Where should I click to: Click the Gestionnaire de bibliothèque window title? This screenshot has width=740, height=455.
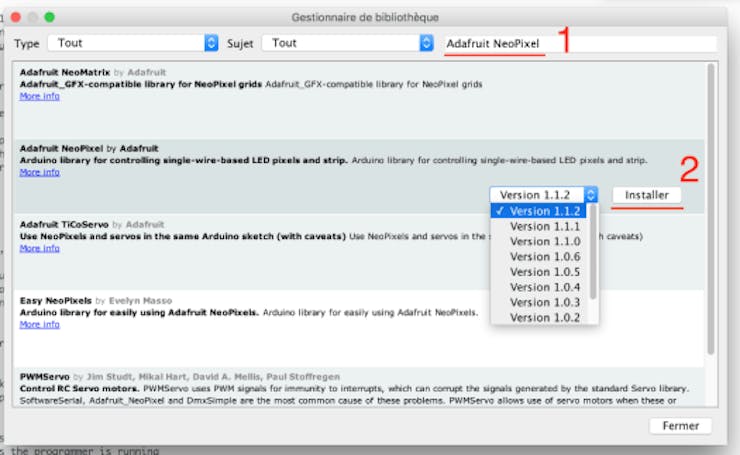coord(365,17)
